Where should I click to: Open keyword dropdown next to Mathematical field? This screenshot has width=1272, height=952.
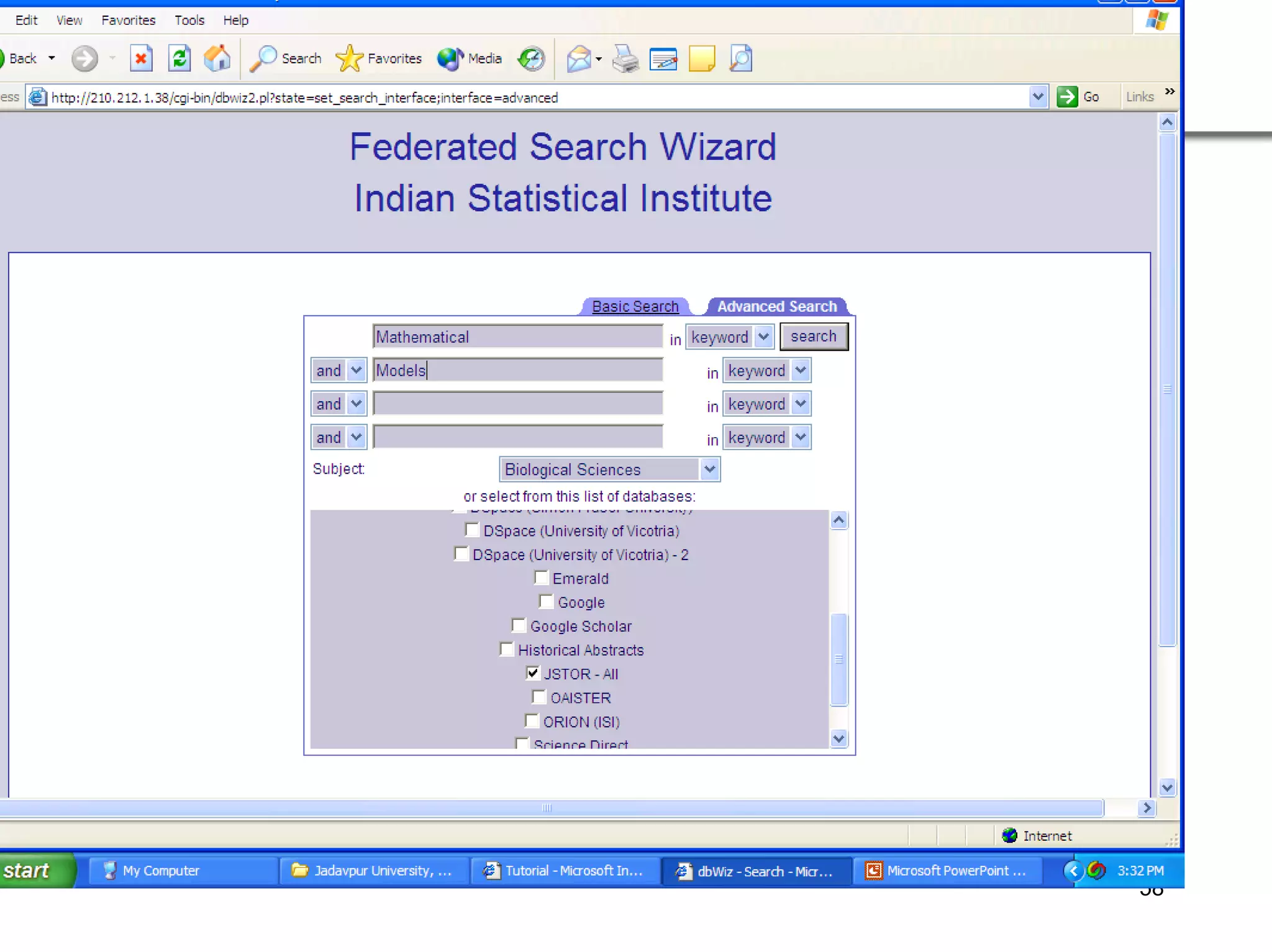[x=763, y=337]
